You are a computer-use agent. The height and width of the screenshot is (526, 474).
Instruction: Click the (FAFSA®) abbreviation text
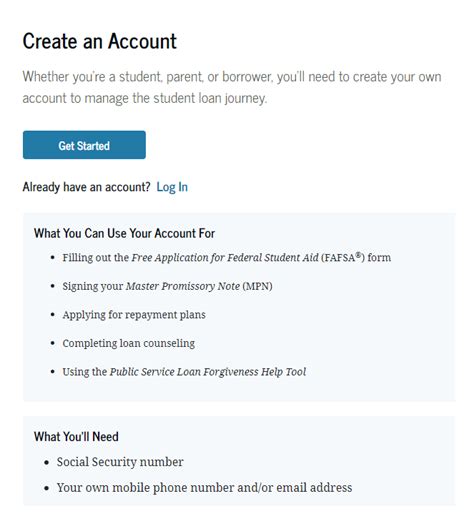(x=343, y=257)
